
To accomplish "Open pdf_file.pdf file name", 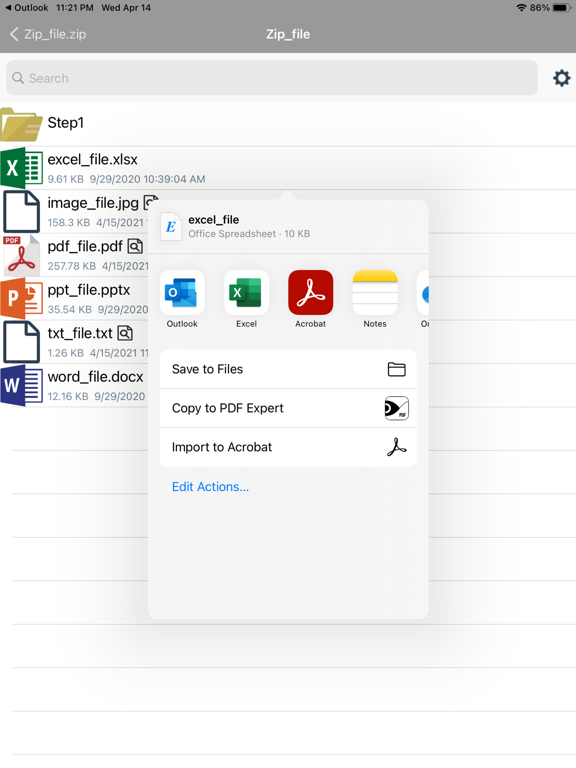I will 85,246.
